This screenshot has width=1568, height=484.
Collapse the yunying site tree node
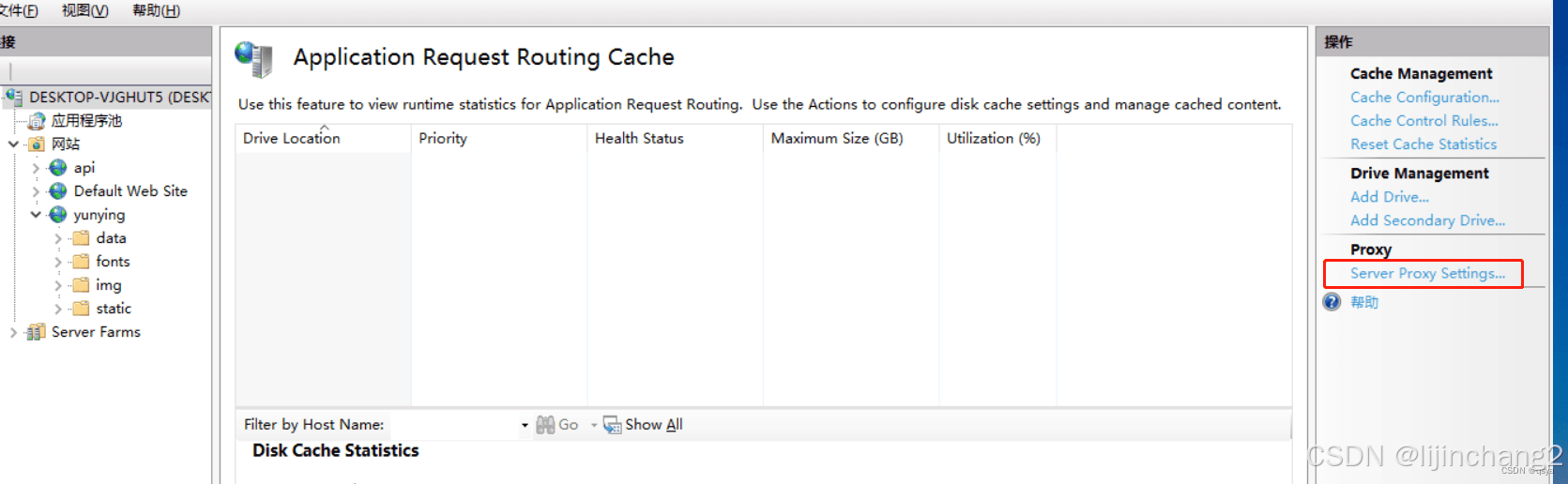pyautogui.click(x=36, y=215)
